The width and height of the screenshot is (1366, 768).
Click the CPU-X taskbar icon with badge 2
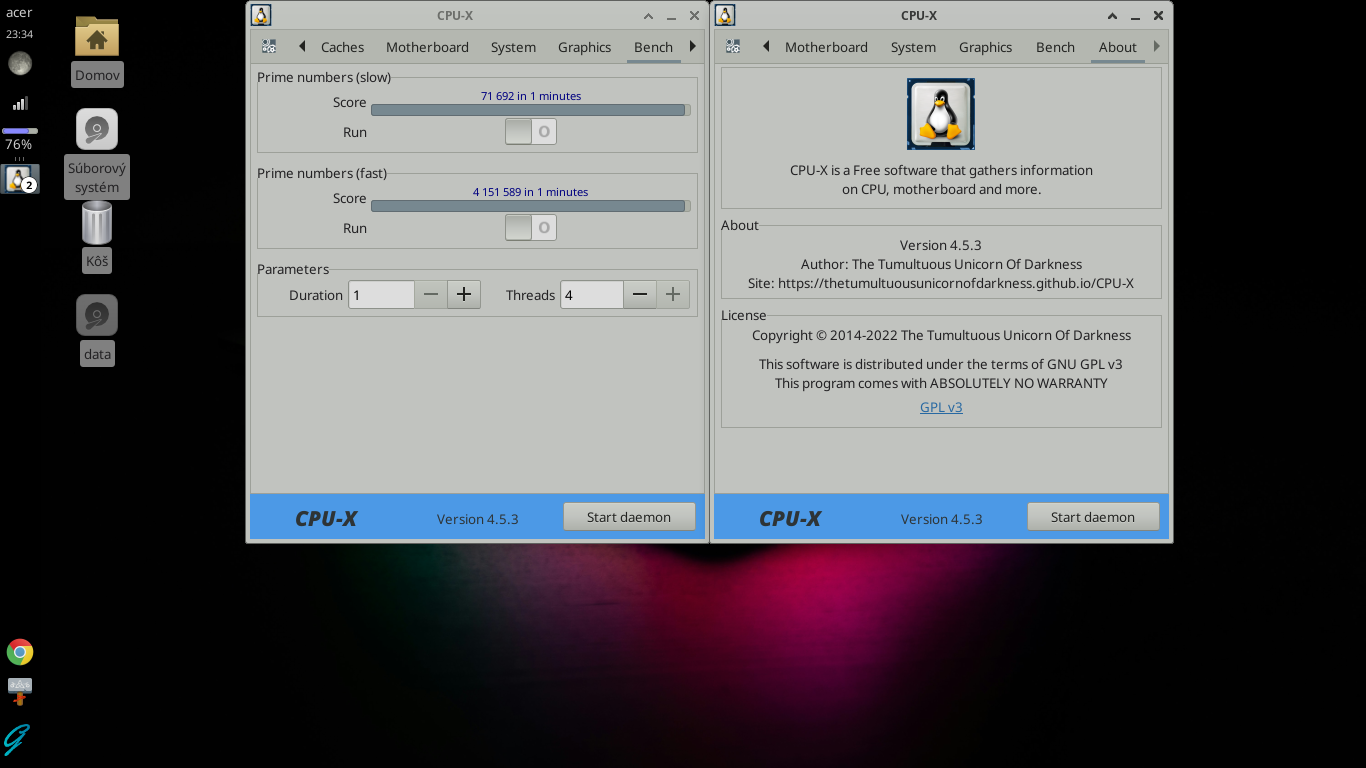(20, 179)
